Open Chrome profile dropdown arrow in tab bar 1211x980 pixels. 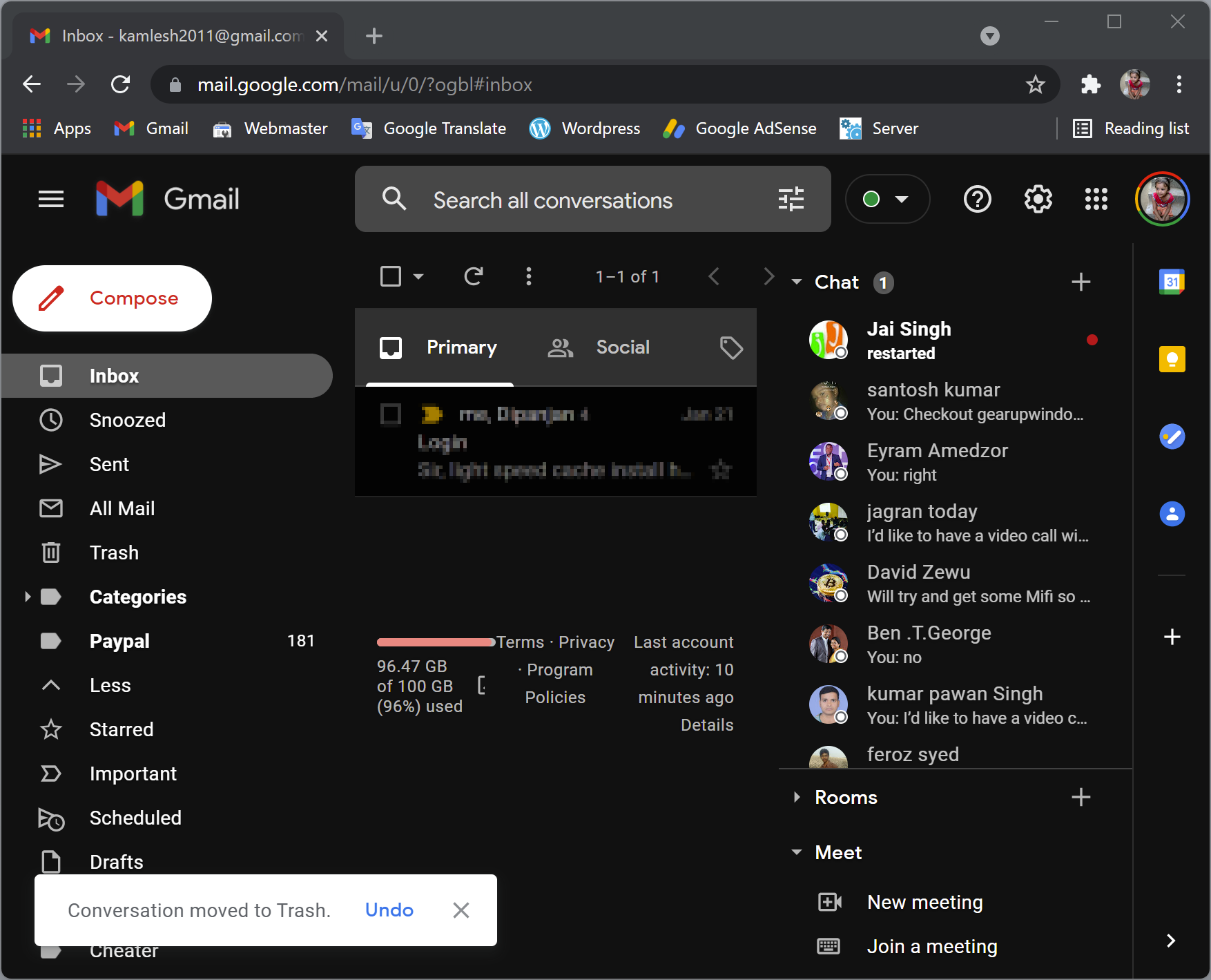(989, 36)
